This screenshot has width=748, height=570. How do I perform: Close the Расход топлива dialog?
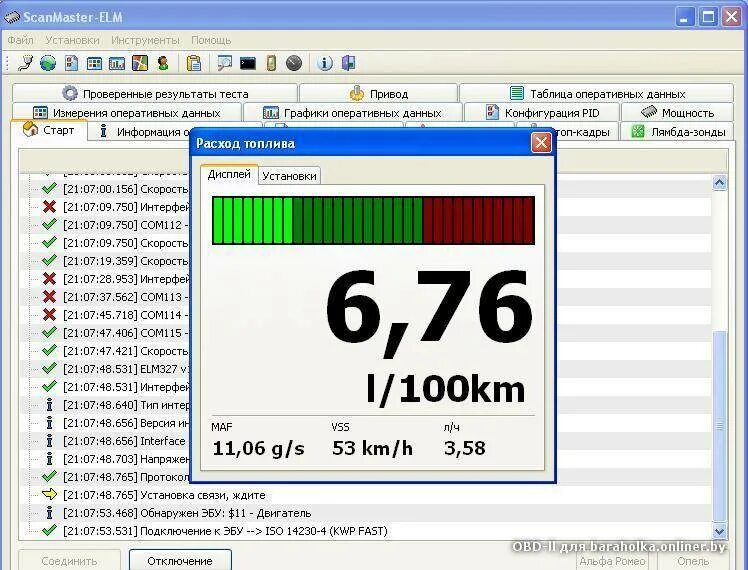[x=541, y=143]
